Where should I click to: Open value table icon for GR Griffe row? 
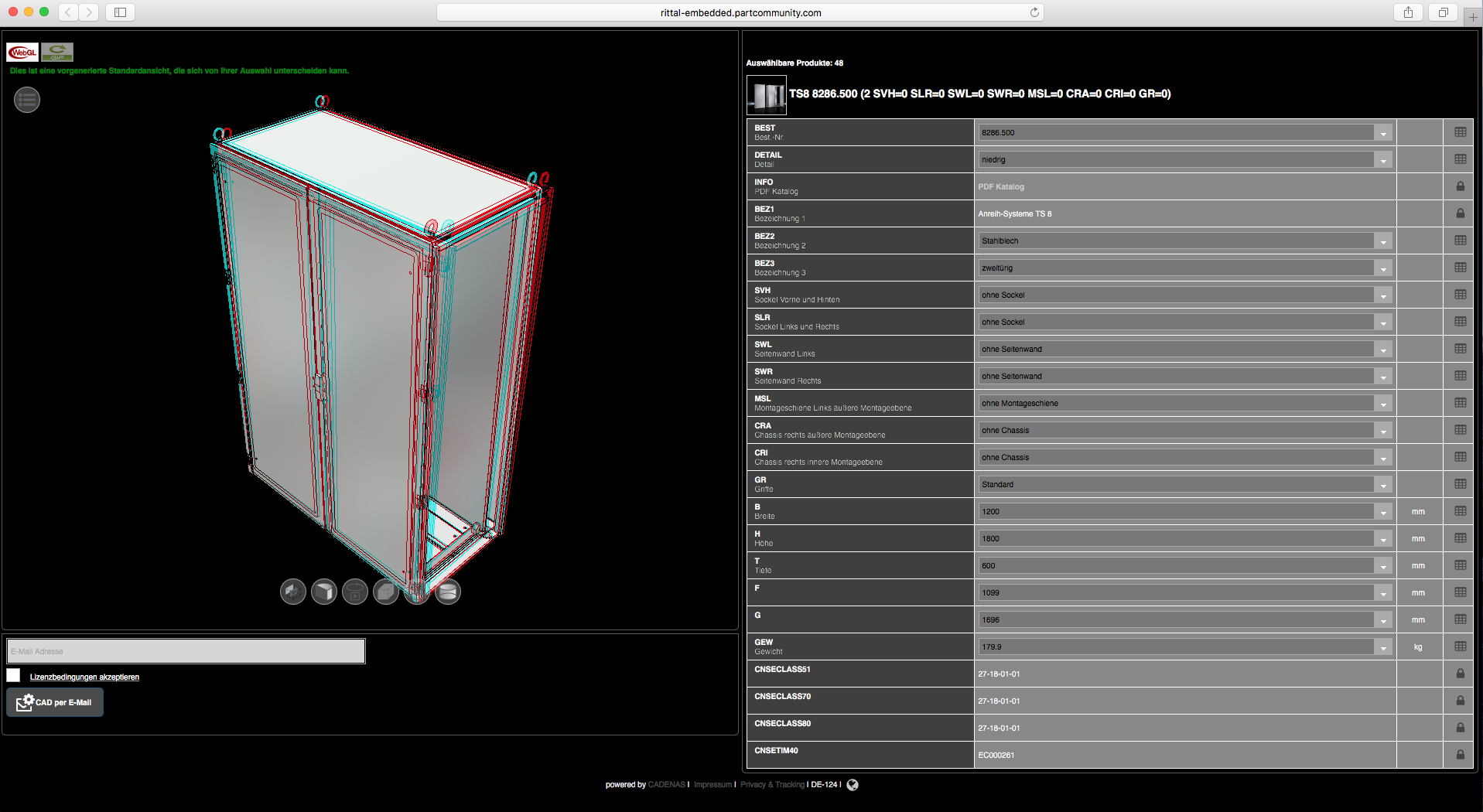point(1460,484)
